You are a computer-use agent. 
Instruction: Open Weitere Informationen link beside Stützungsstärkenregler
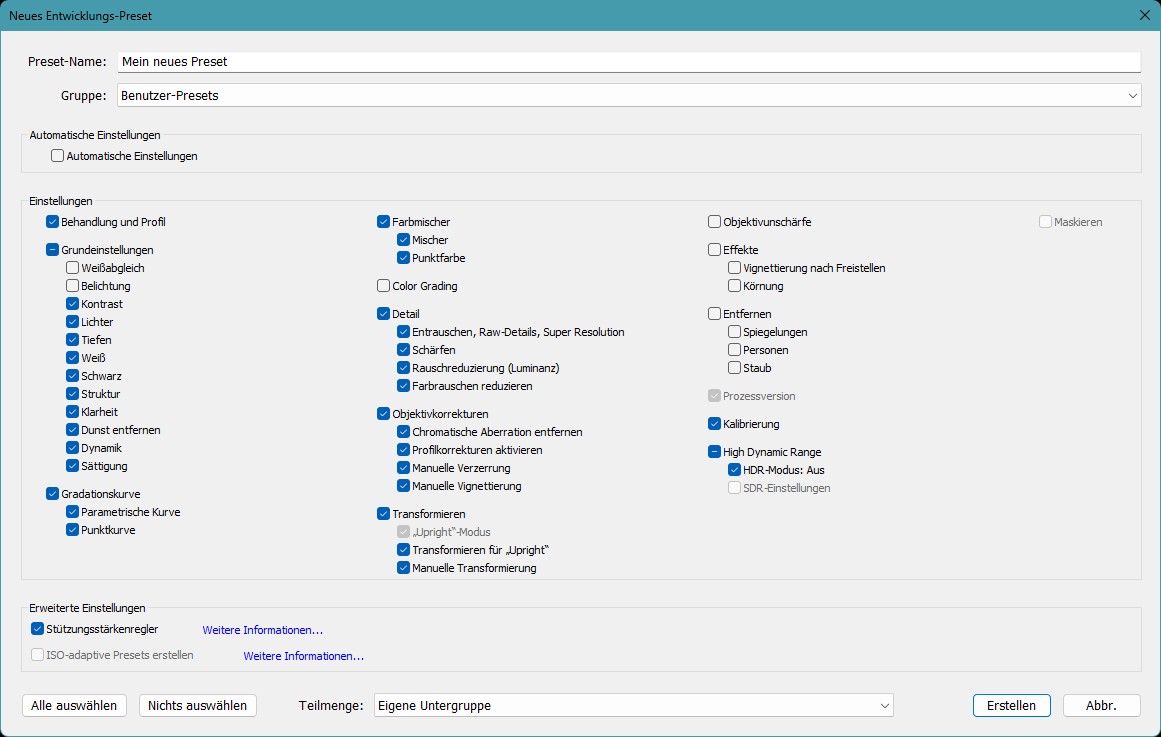263,630
